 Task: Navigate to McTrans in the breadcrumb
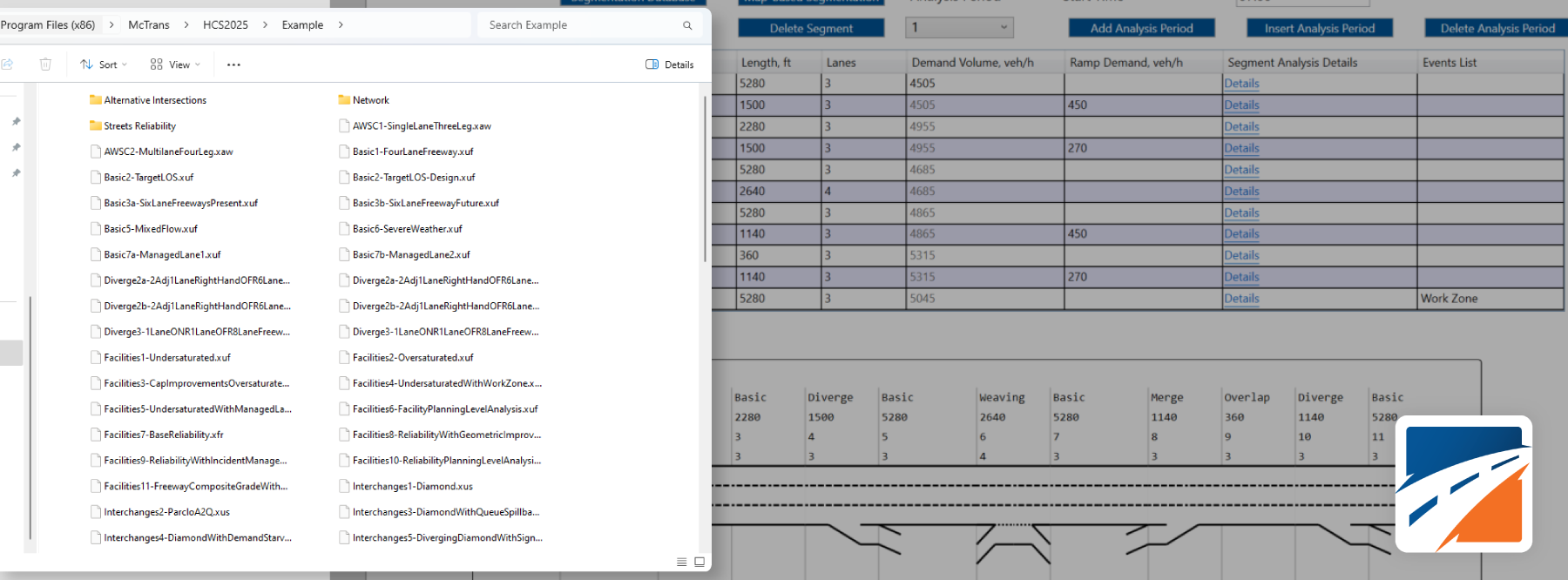click(x=149, y=25)
